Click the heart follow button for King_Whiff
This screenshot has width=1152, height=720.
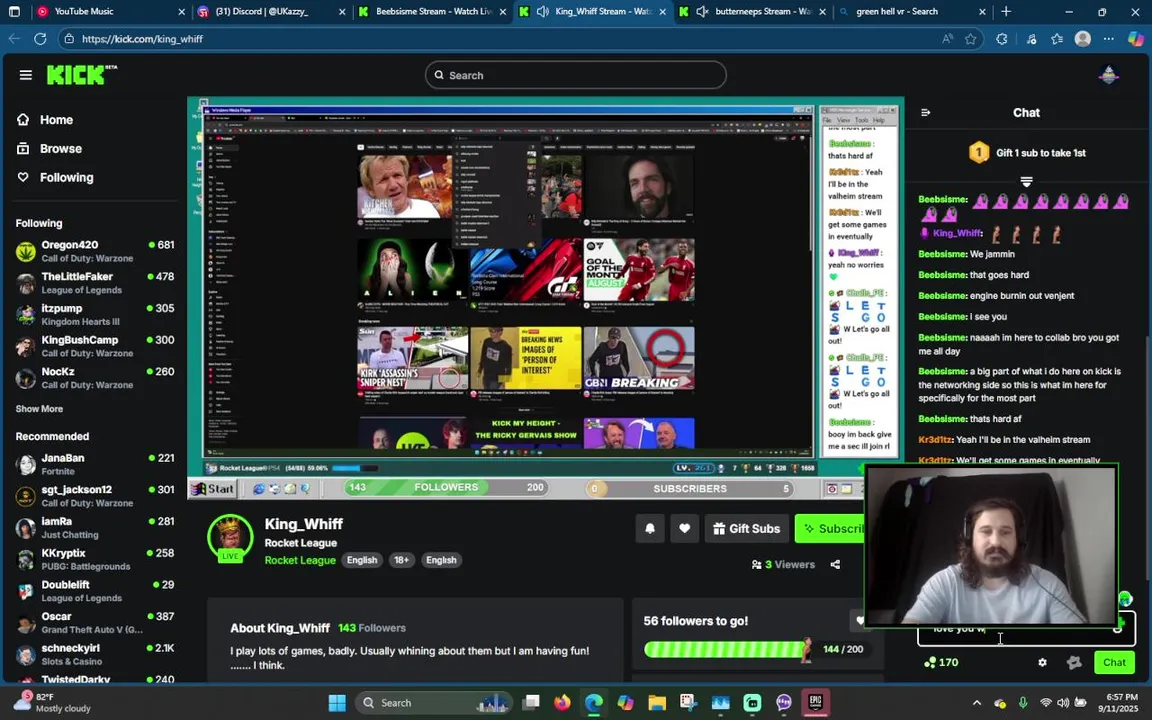click(x=684, y=528)
